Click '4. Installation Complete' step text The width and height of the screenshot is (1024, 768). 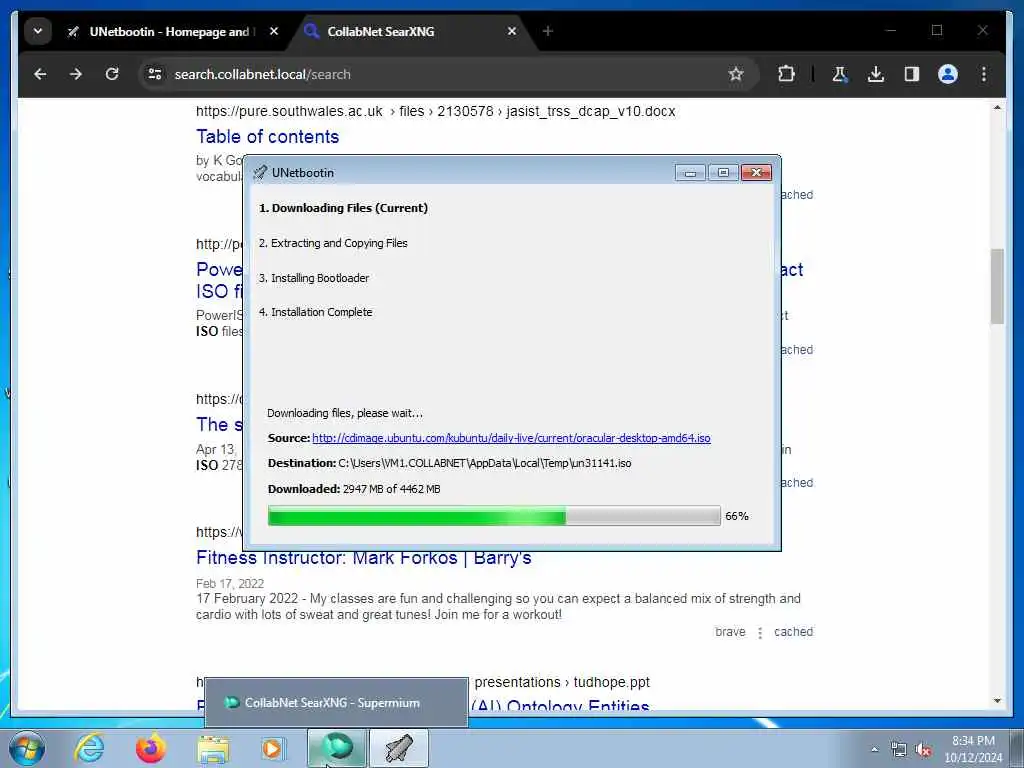(315, 312)
